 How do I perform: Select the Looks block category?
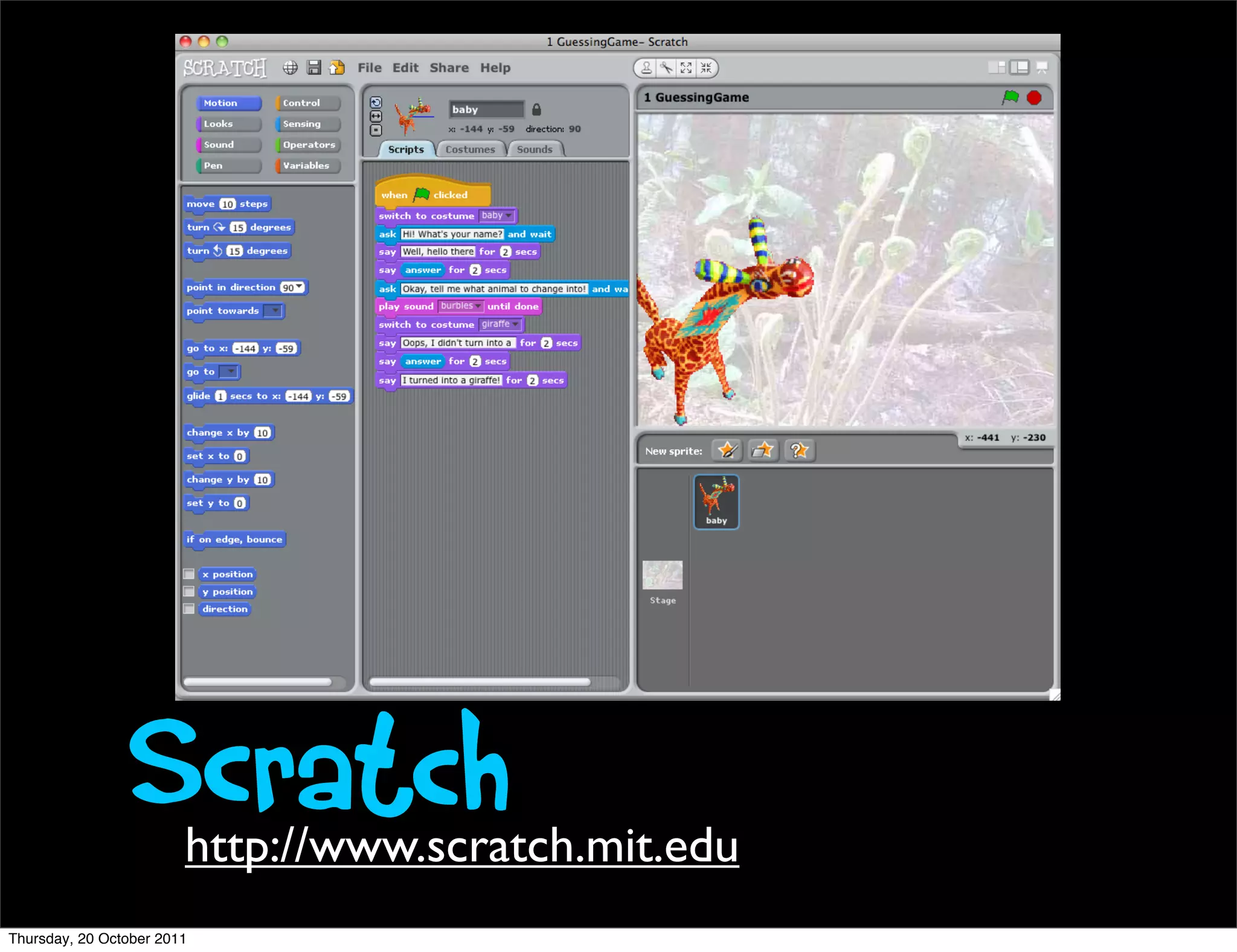coord(229,124)
